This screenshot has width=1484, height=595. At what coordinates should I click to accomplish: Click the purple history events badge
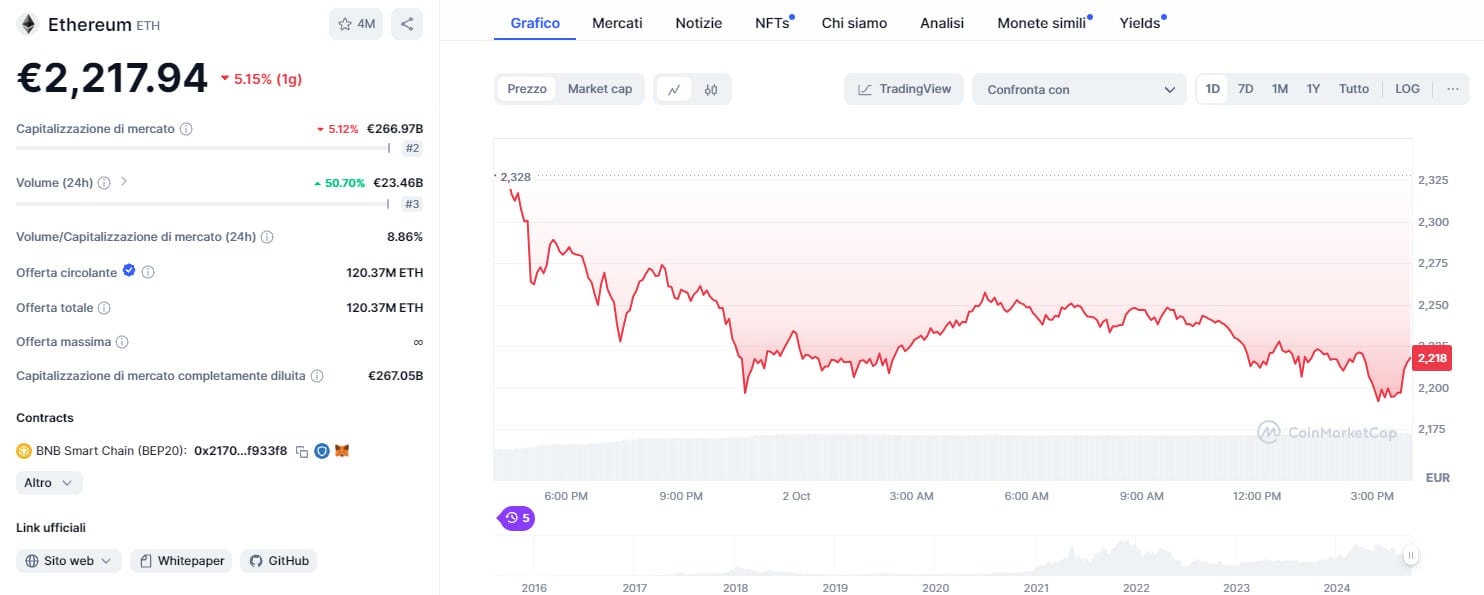517,518
